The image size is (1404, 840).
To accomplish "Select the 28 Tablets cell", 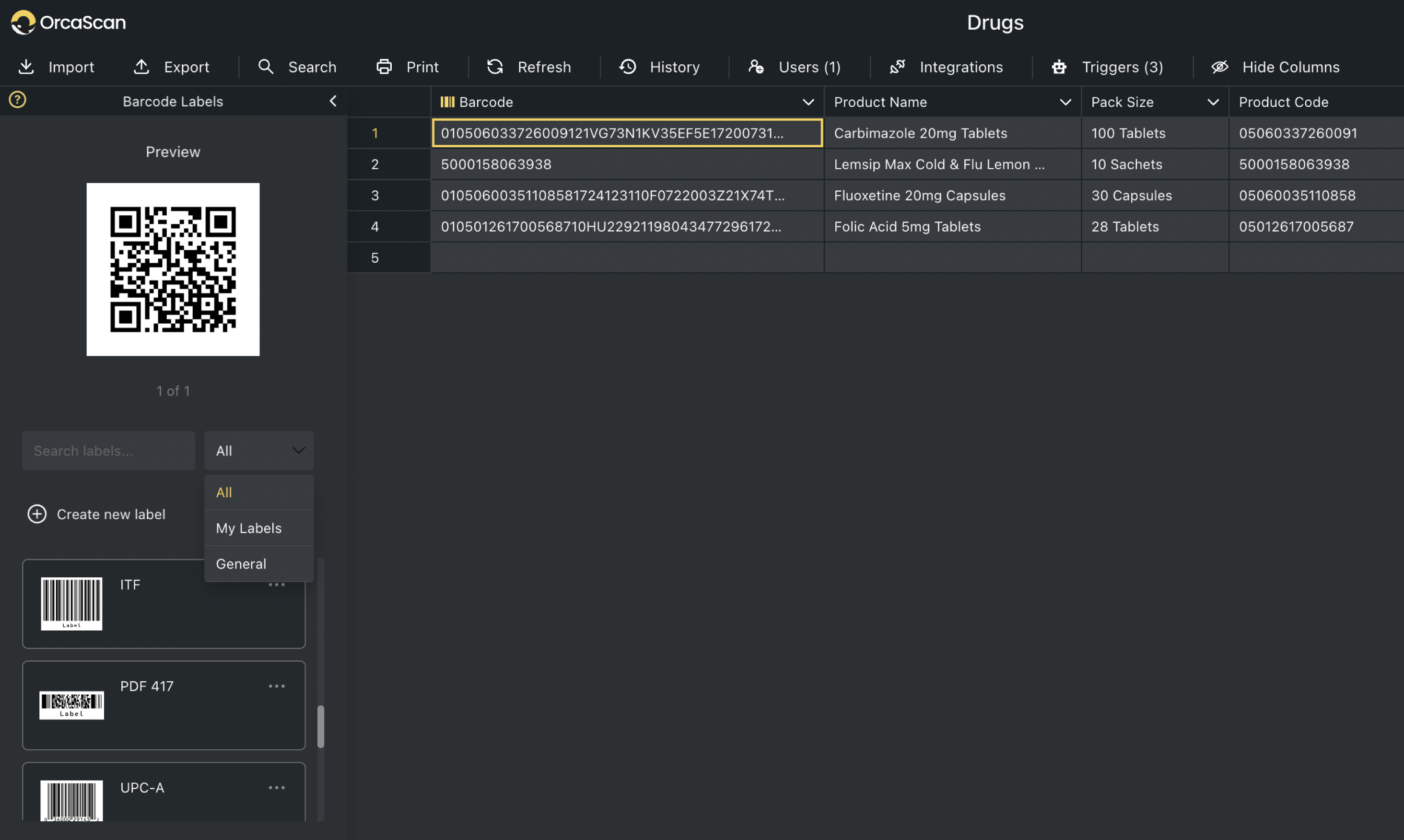I will [x=1156, y=226].
